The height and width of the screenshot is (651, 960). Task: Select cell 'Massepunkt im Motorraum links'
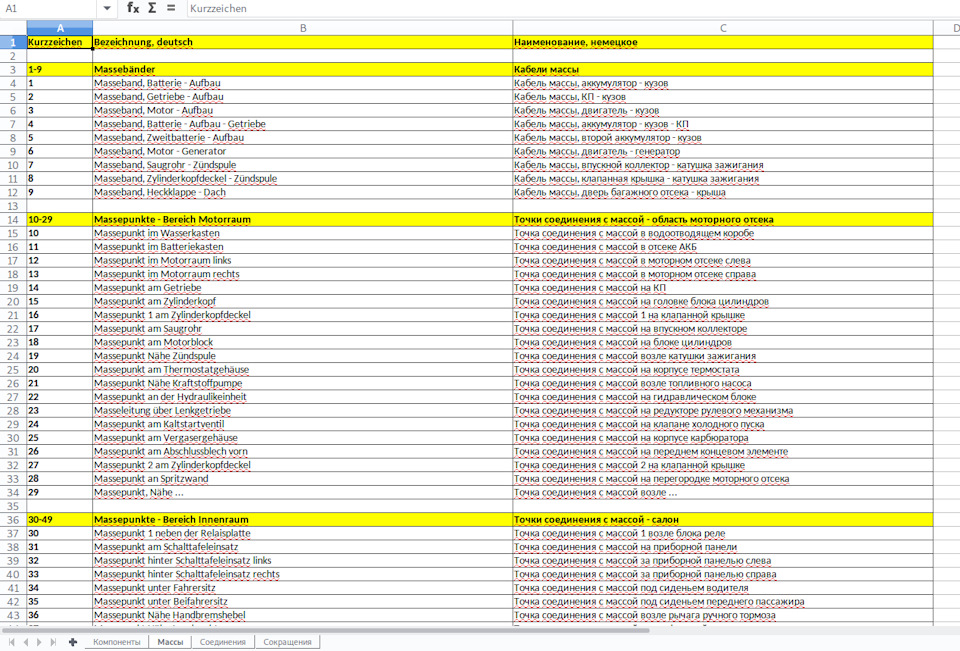pos(303,260)
